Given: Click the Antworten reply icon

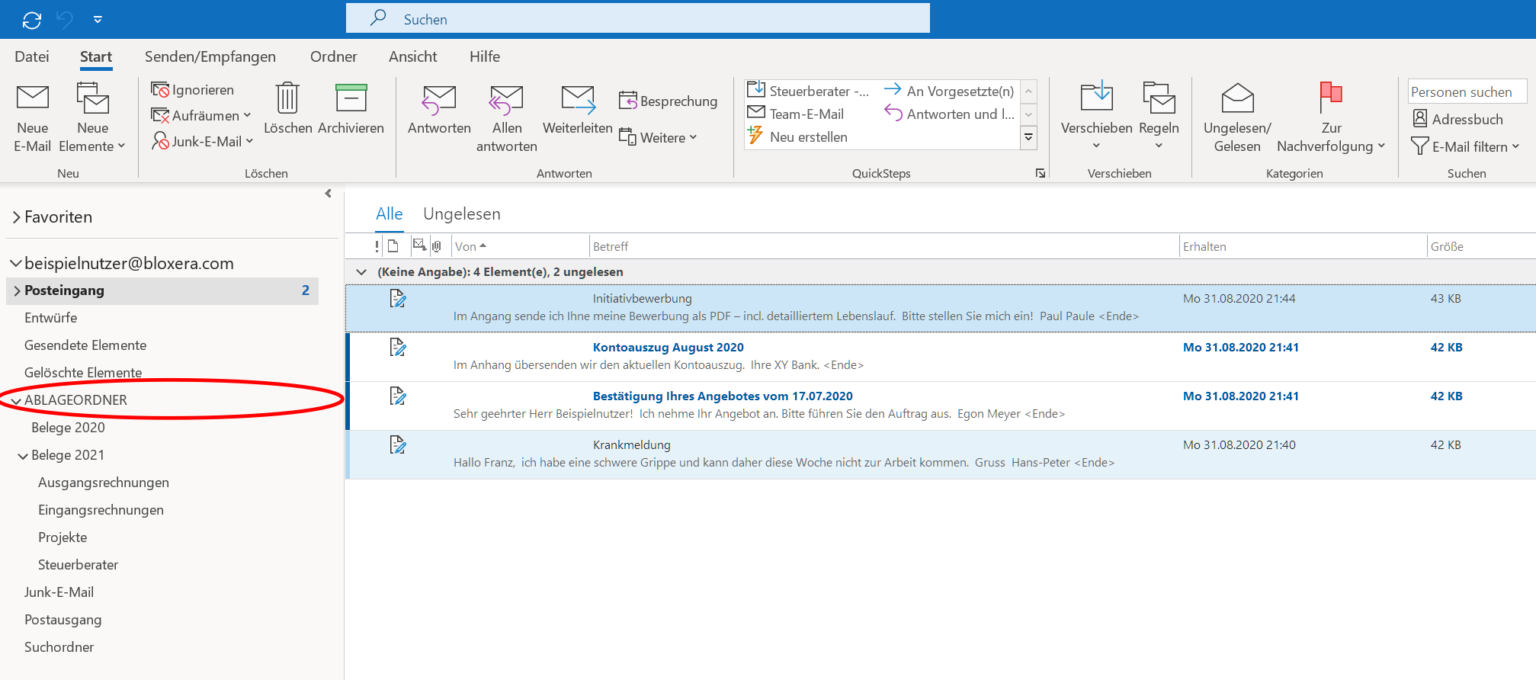Looking at the screenshot, I should [x=439, y=99].
